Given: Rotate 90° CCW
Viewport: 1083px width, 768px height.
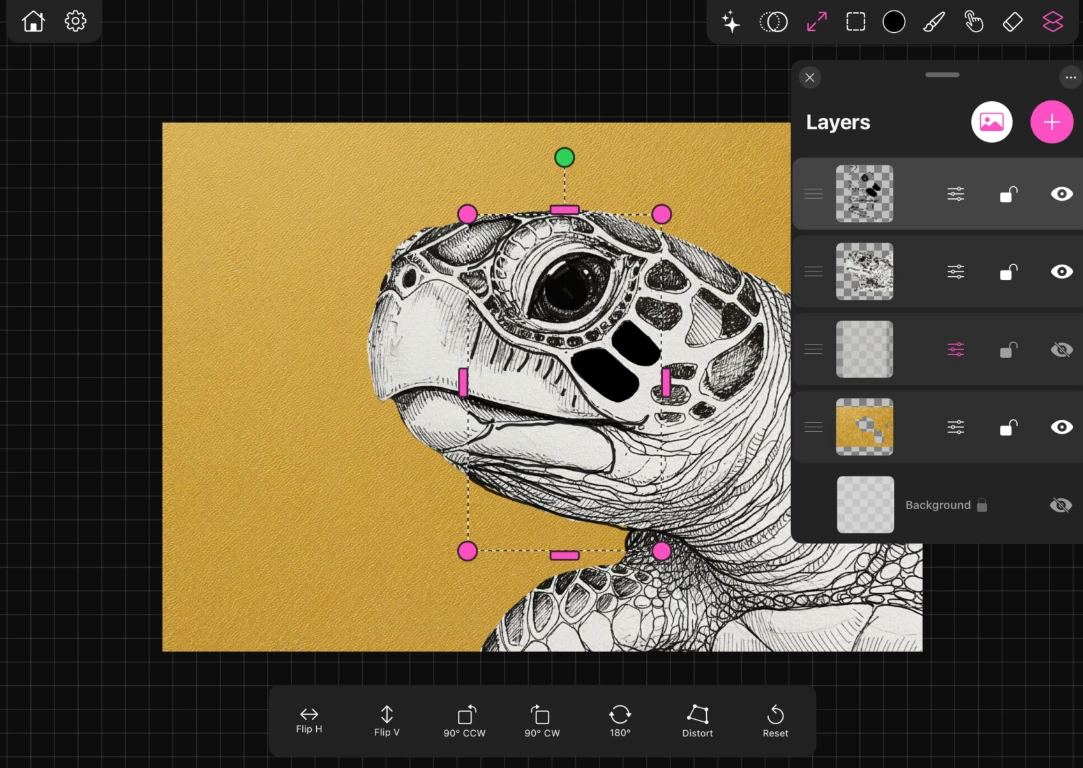Looking at the screenshot, I should (464, 720).
